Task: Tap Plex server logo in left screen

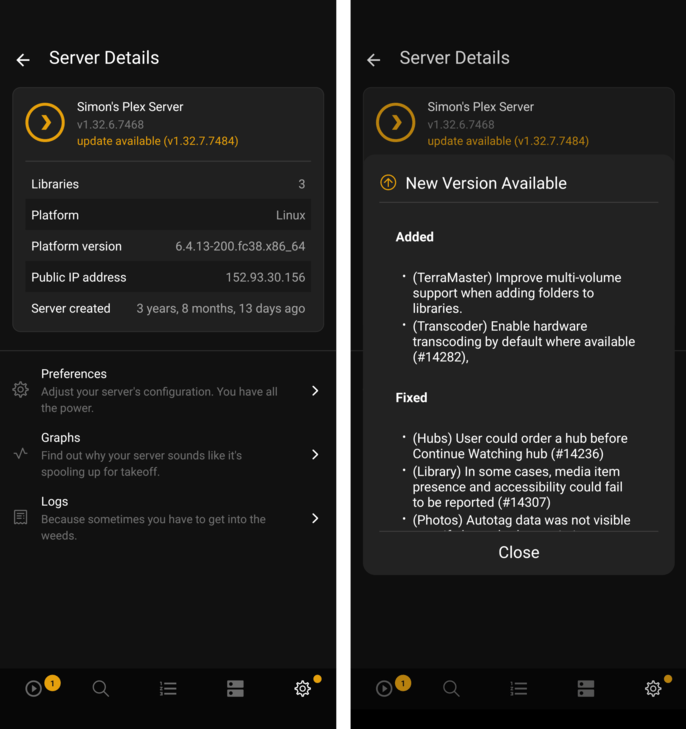Action: (45, 122)
